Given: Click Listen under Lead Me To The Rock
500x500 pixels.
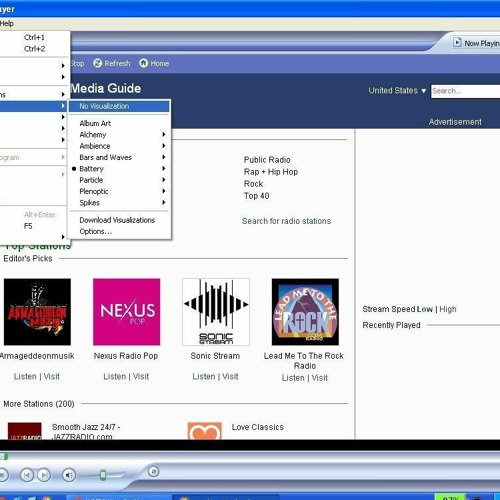Looking at the screenshot, I should point(293,378).
